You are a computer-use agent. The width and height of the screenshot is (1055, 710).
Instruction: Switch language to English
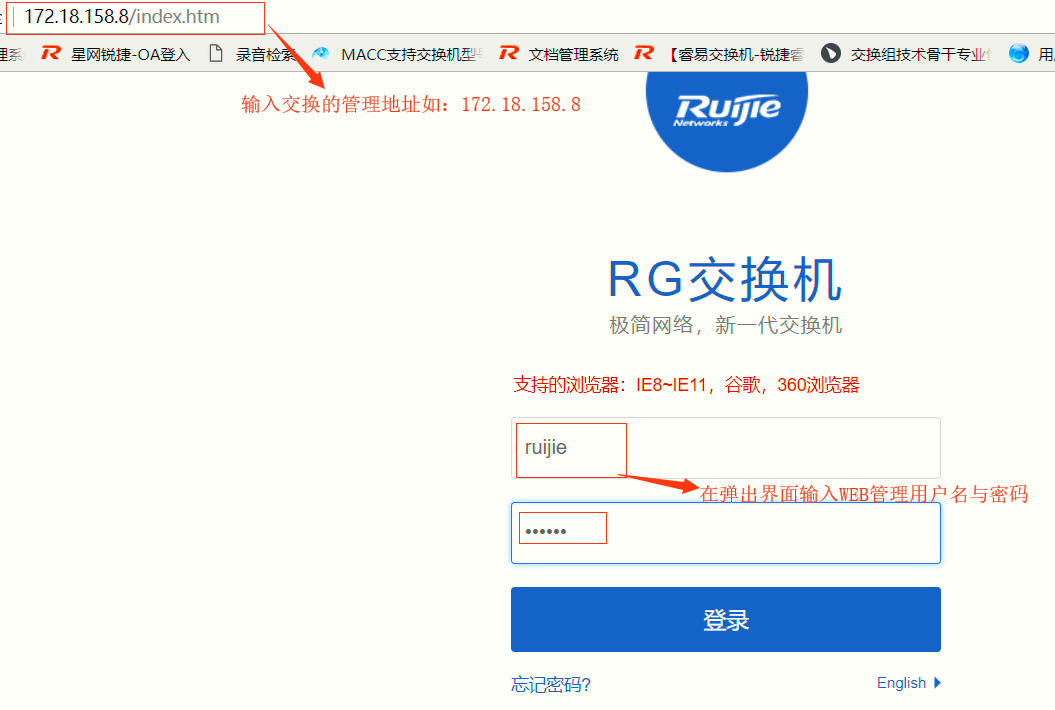[x=901, y=683]
